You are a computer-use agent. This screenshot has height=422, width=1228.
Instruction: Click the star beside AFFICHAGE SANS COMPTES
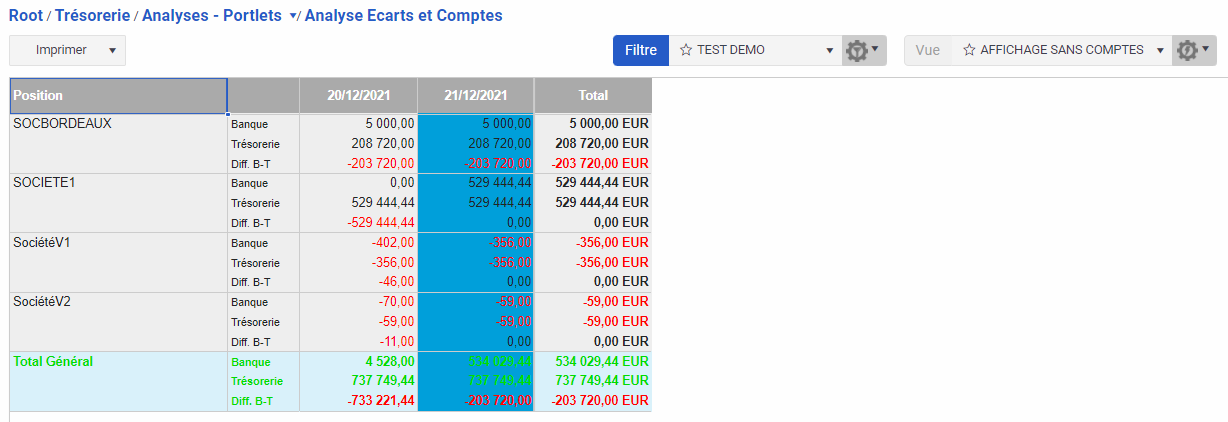[x=969, y=50]
